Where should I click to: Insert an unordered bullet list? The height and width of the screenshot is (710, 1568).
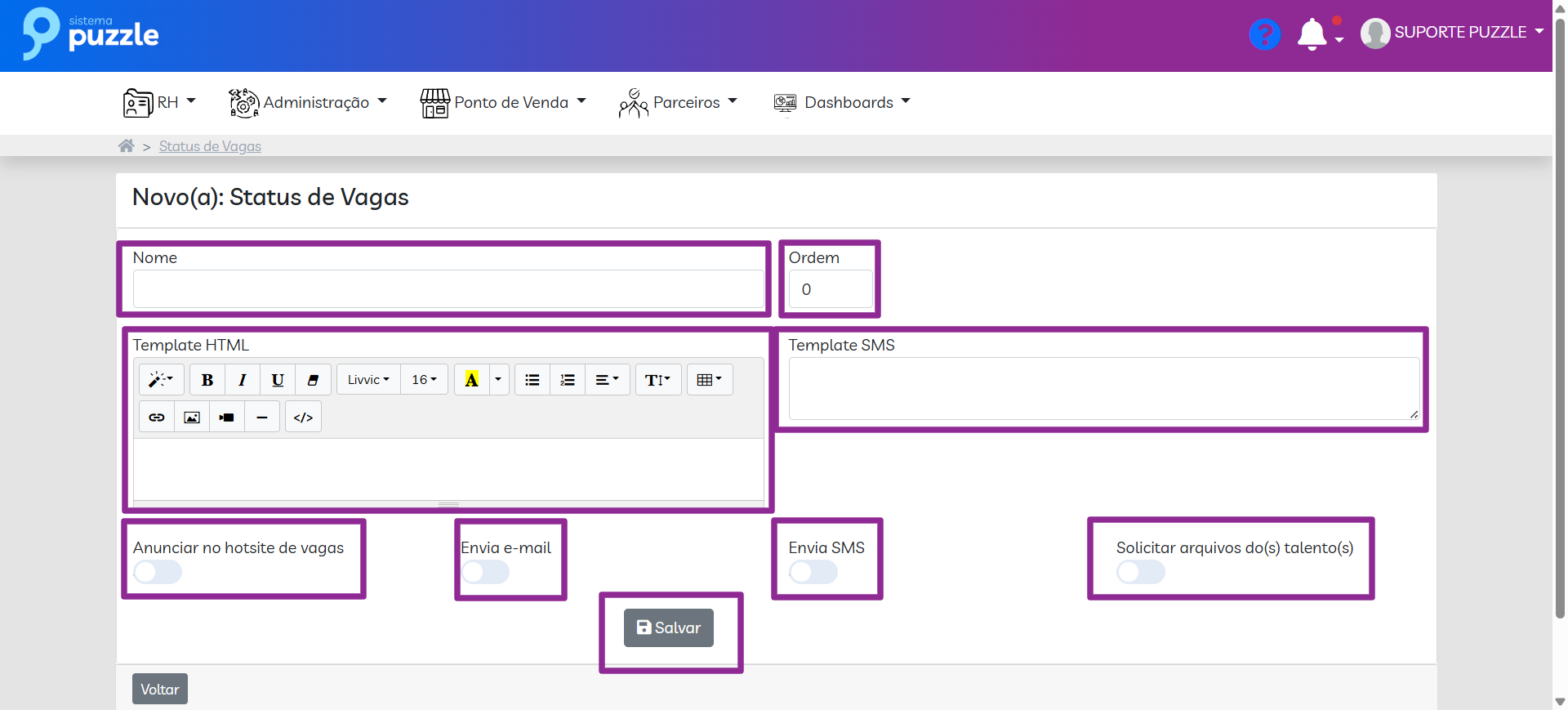(x=532, y=380)
